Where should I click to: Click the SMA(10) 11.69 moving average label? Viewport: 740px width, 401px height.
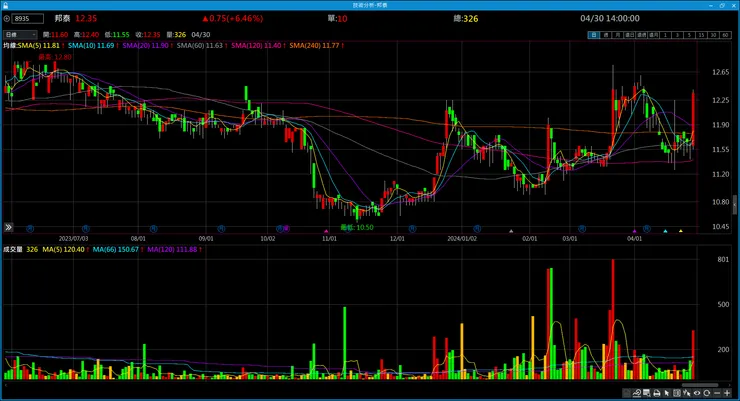pyautogui.click(x=92, y=46)
